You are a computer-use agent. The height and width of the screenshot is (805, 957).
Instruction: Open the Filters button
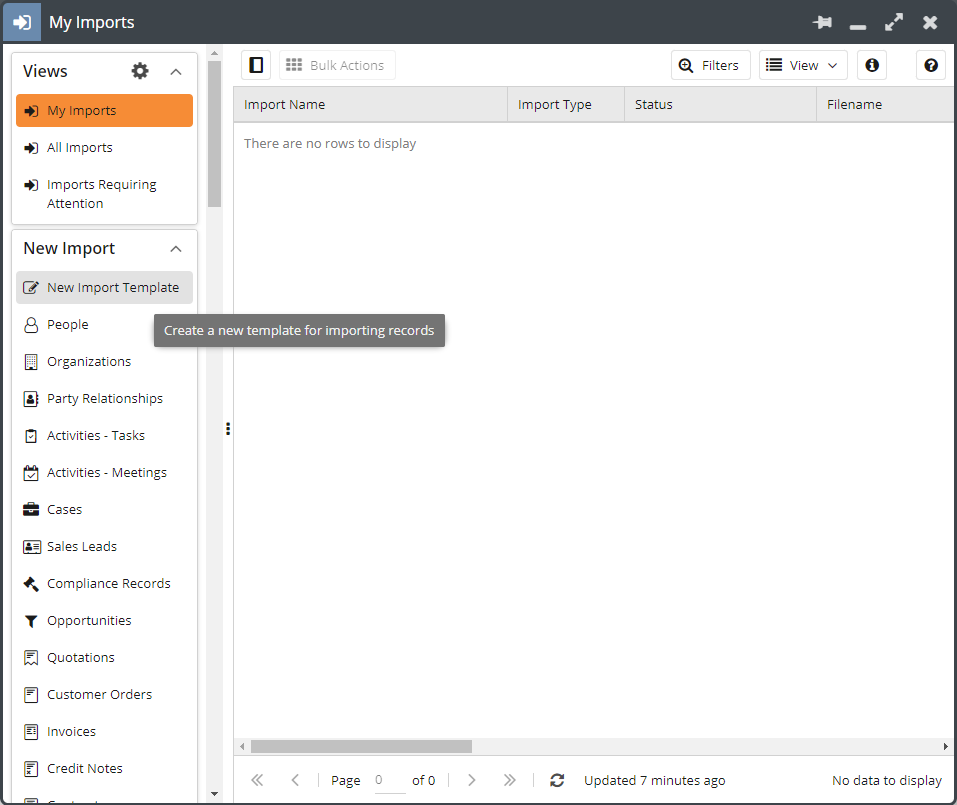[710, 65]
